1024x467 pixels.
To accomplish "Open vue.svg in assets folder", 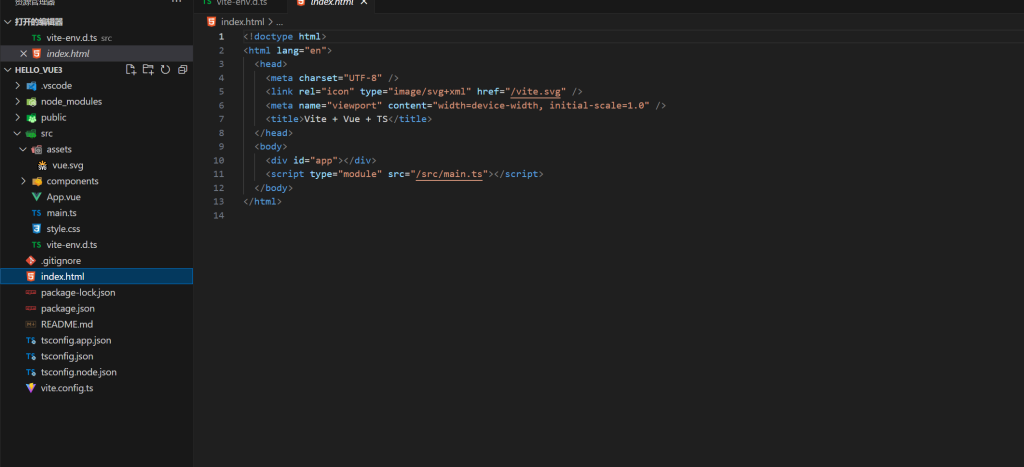I will click(x=67, y=165).
